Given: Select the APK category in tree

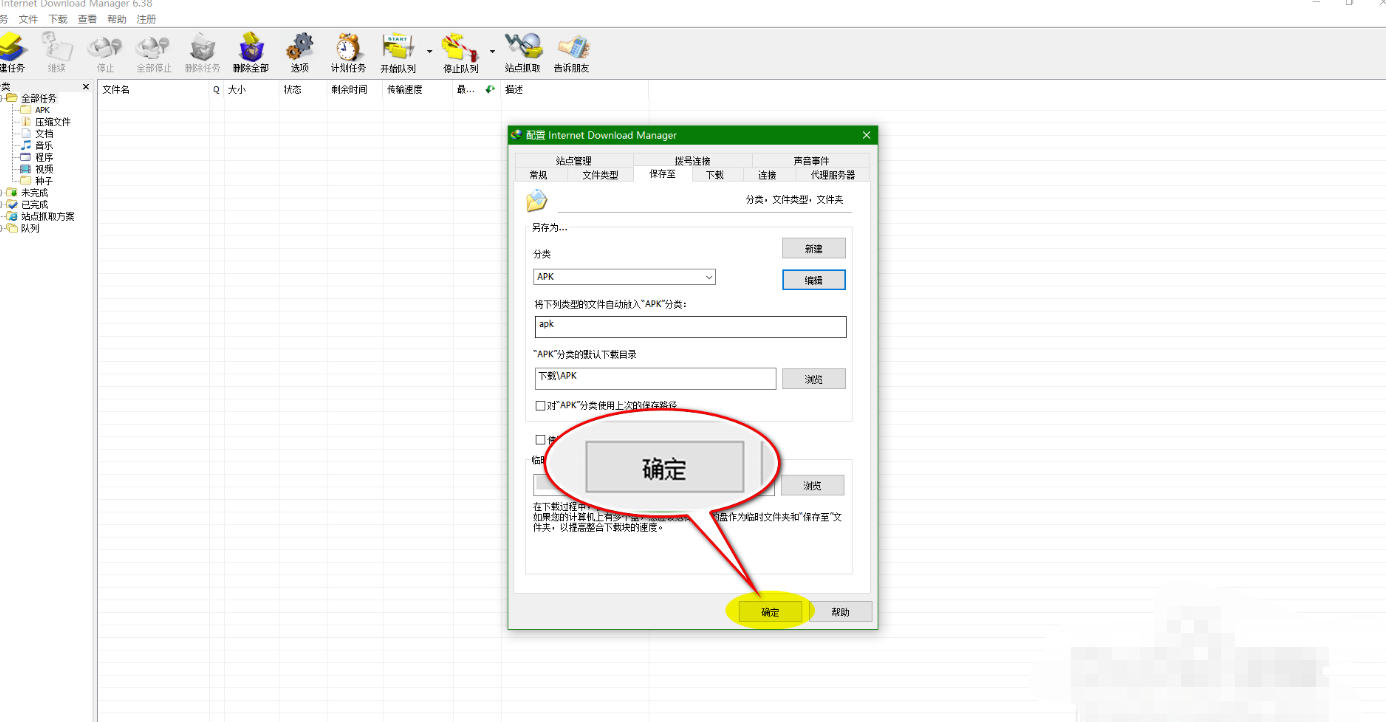Looking at the screenshot, I should point(42,110).
